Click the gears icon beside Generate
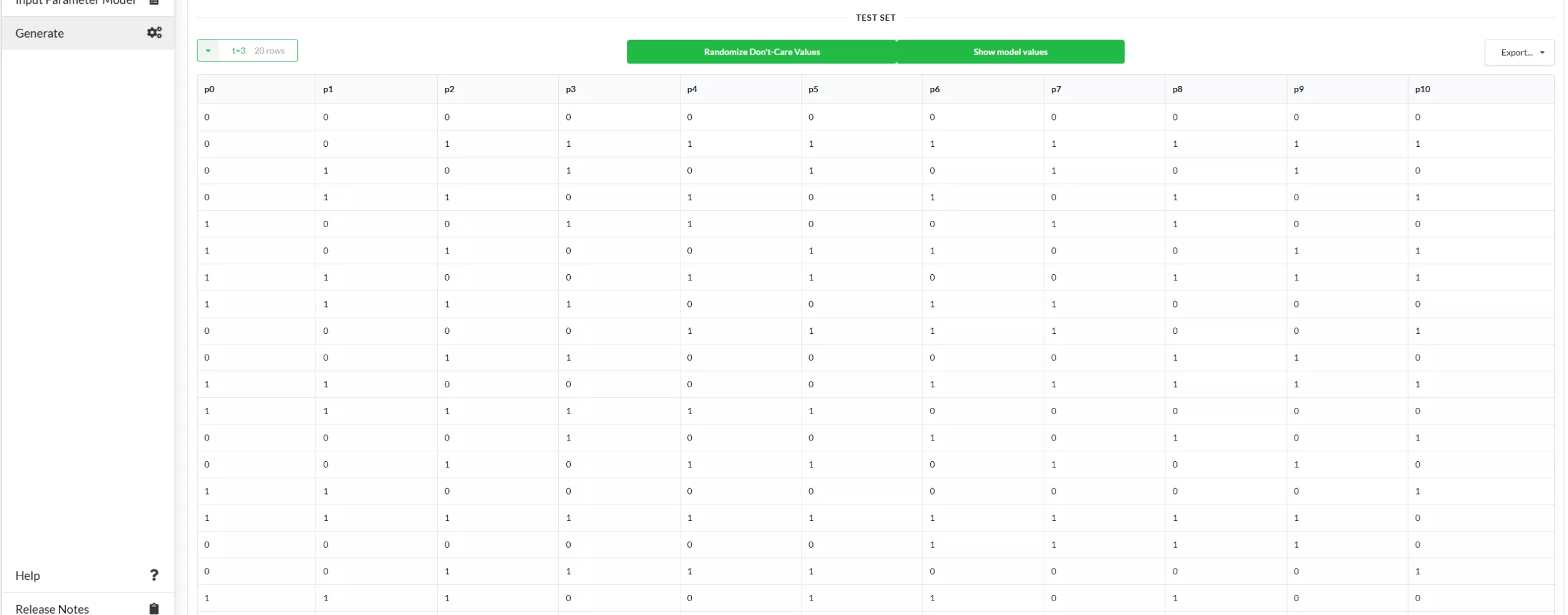 coord(154,33)
